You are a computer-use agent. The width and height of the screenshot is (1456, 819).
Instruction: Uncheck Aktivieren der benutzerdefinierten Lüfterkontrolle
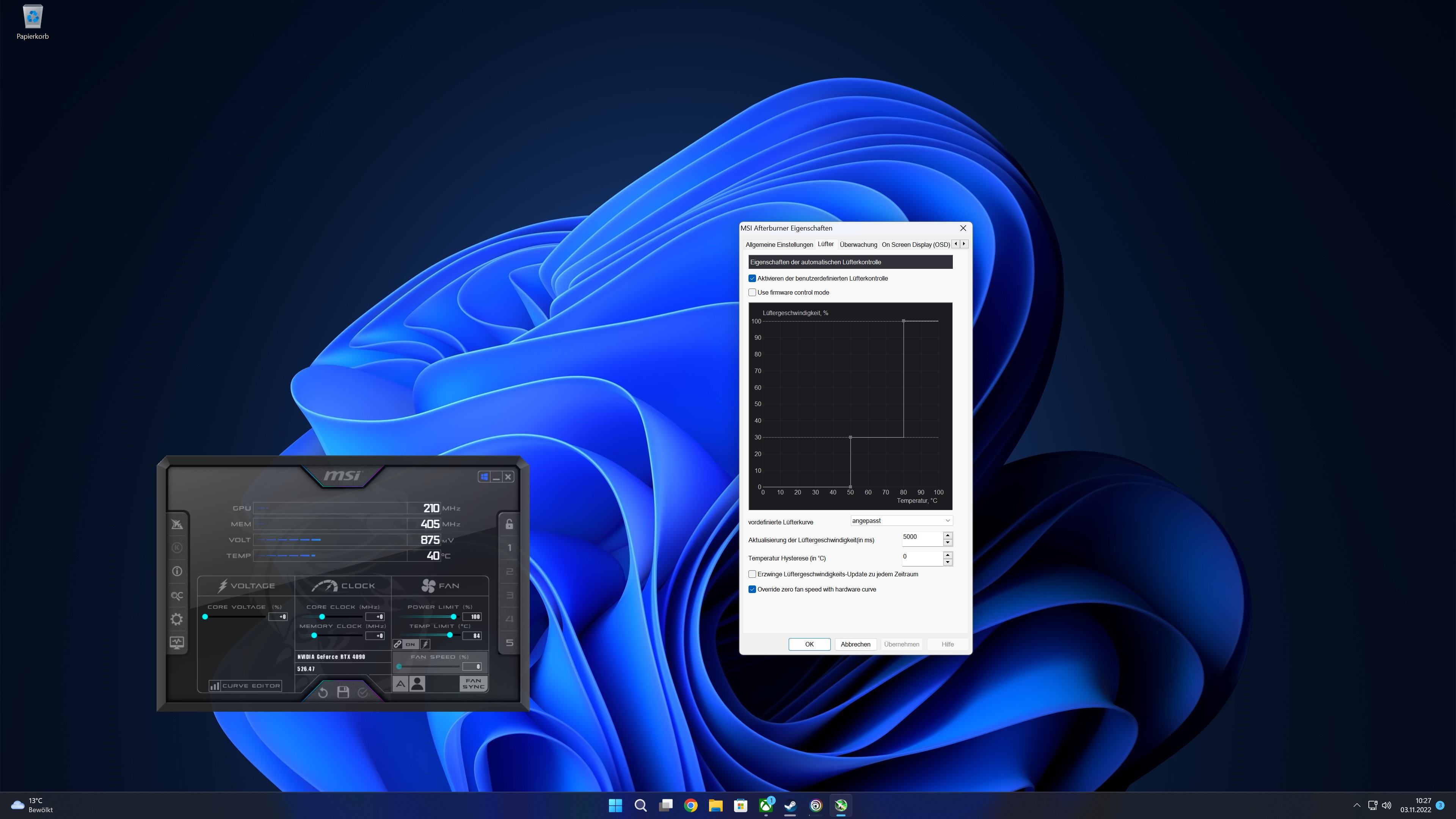click(x=752, y=279)
